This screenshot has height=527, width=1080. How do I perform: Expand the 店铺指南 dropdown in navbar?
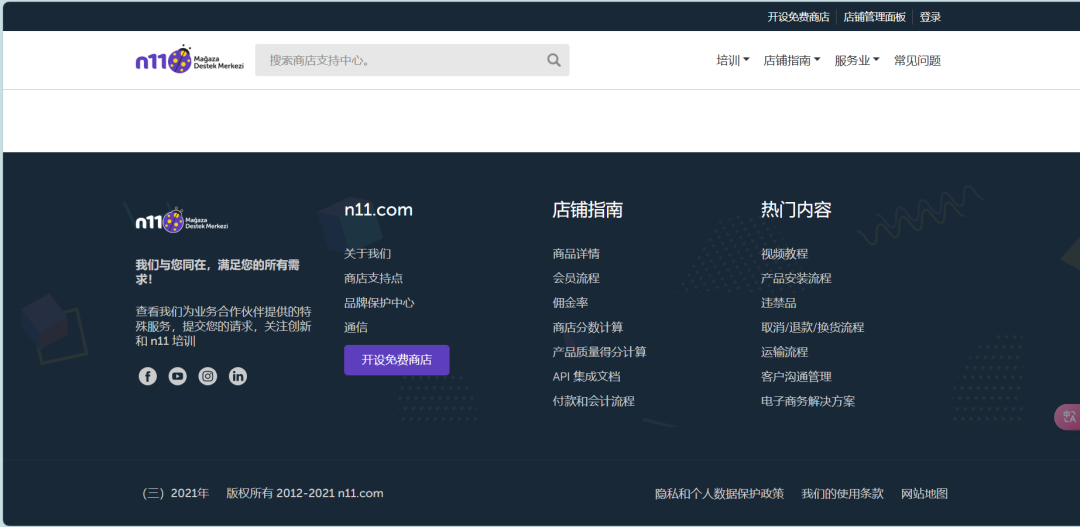coord(791,60)
